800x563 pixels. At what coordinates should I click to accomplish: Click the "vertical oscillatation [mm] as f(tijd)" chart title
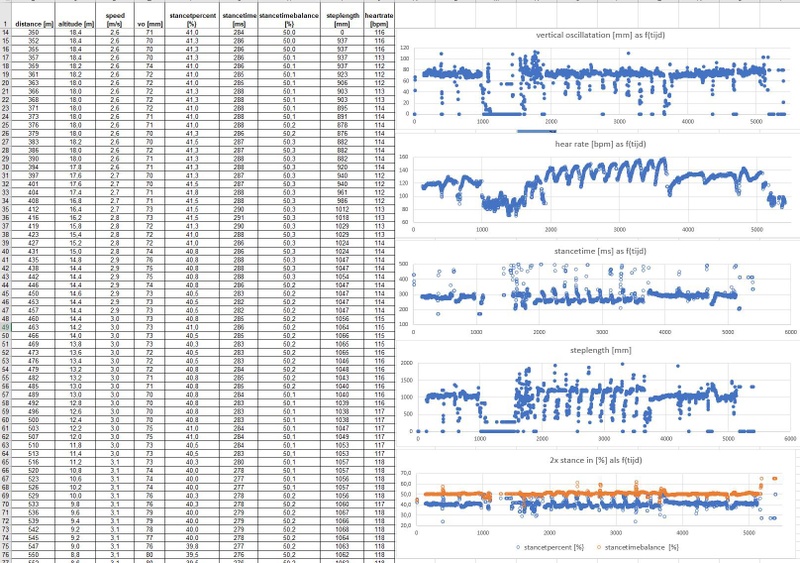coord(600,35)
